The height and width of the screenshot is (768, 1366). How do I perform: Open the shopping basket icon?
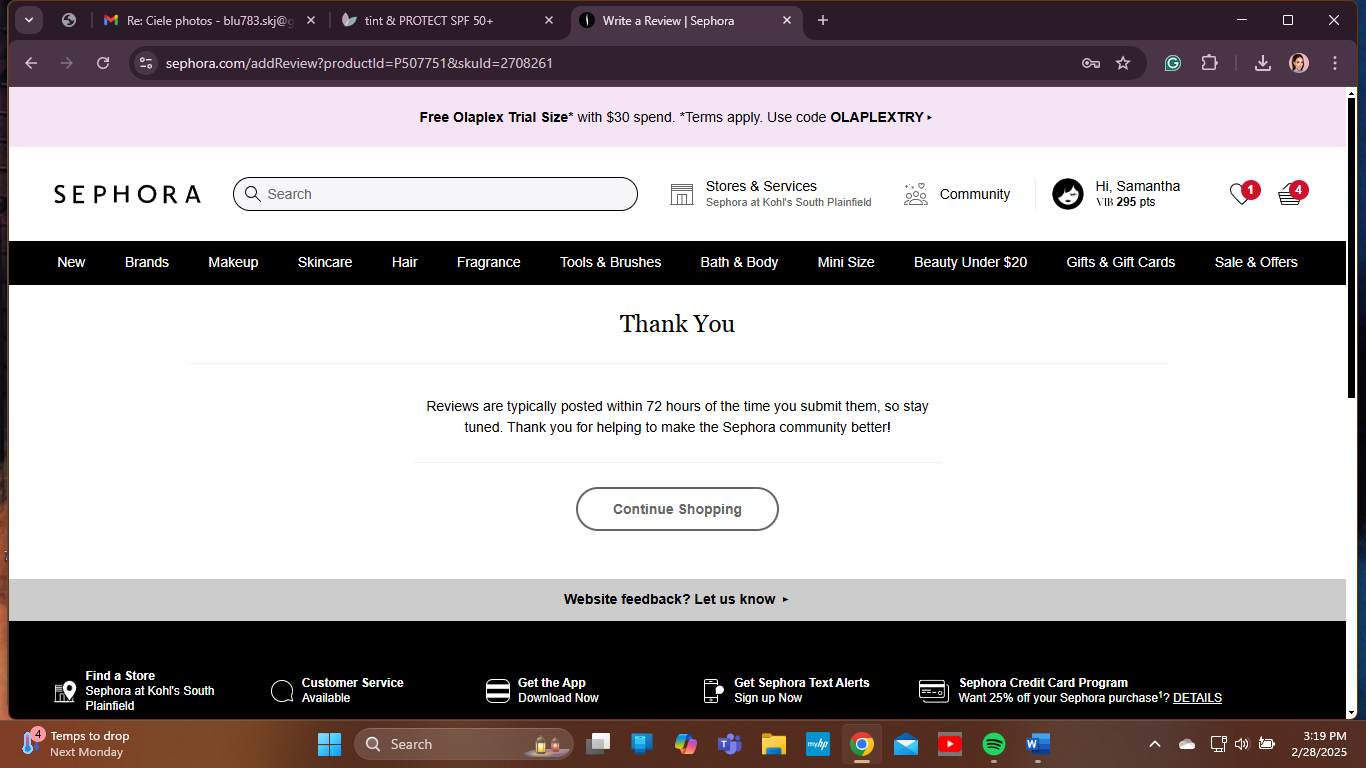[1289, 195]
